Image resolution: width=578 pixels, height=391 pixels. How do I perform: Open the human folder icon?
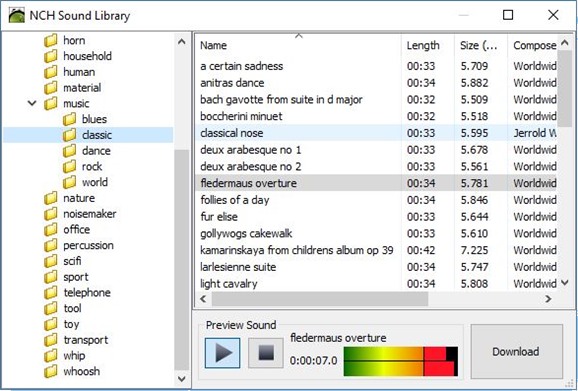[51, 72]
